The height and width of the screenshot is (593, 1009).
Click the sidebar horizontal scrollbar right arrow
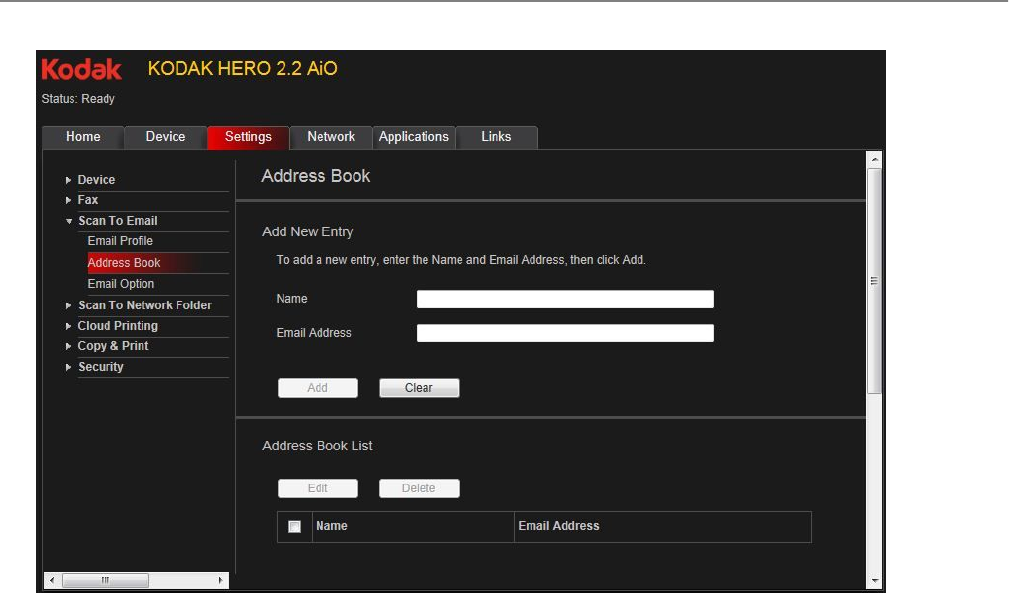[221, 580]
